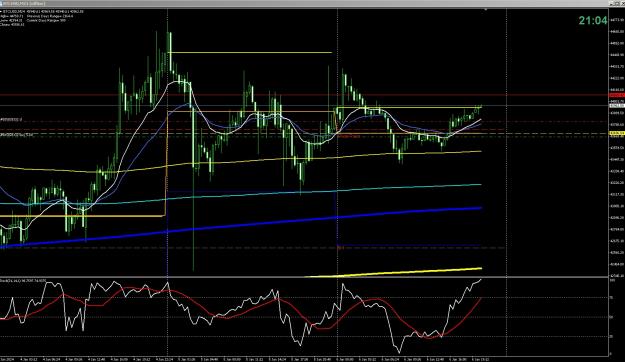Click the stochastic indicator label text
The height and width of the screenshot is (362, 625).
(x=23, y=281)
